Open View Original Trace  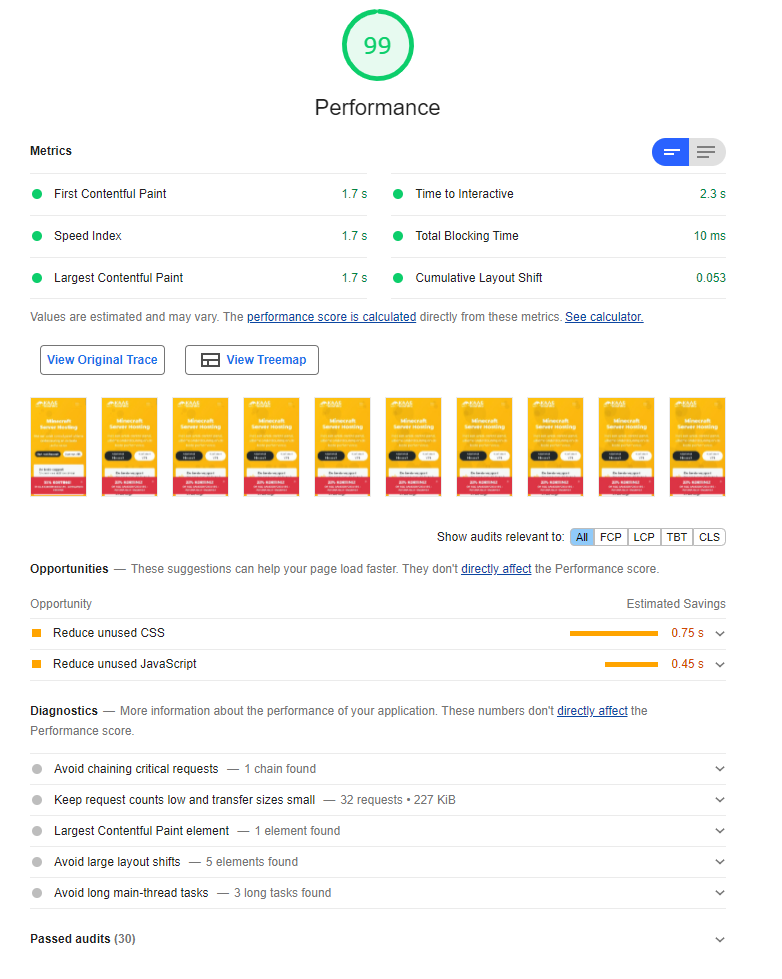[102, 360]
